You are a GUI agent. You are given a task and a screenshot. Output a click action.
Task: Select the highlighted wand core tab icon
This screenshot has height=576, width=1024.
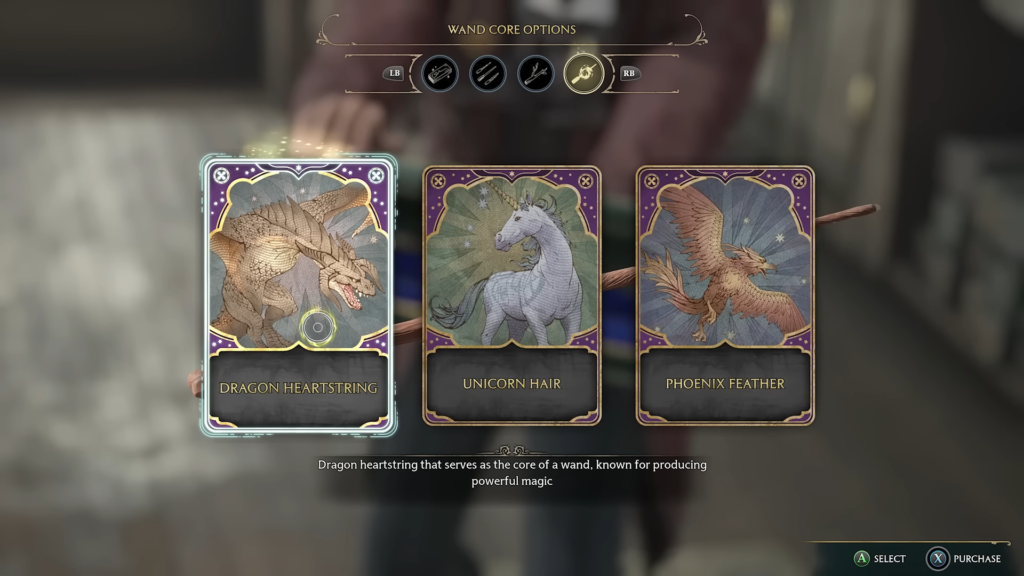tap(584, 73)
